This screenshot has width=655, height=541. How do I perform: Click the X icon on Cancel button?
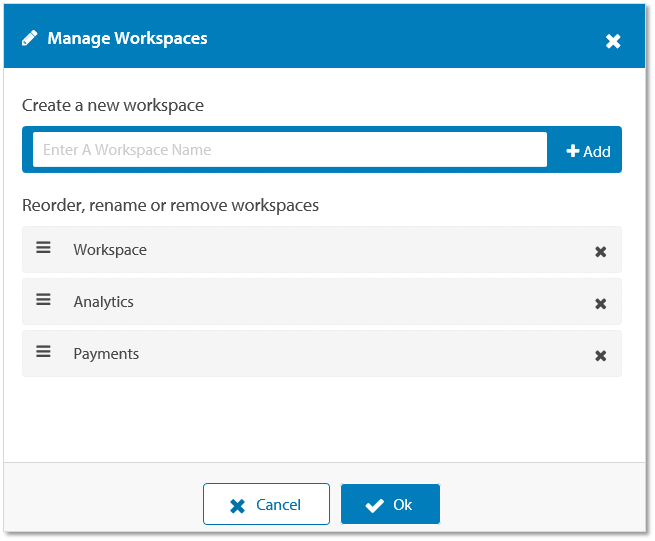(x=237, y=506)
